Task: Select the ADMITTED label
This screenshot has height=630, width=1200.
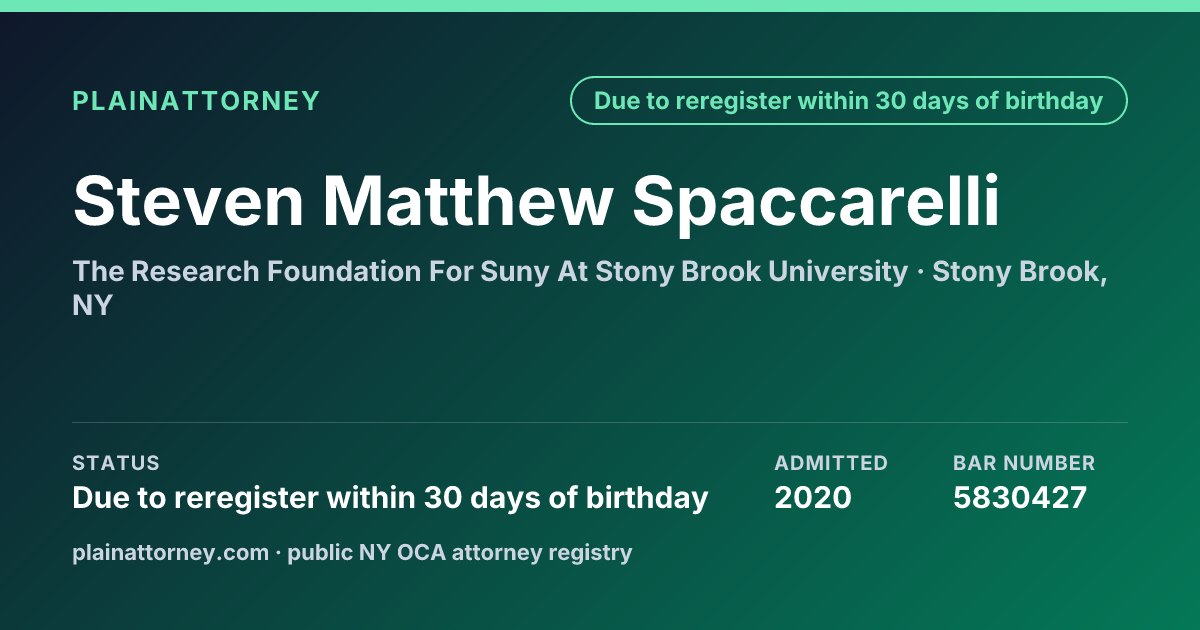Action: 831,463
